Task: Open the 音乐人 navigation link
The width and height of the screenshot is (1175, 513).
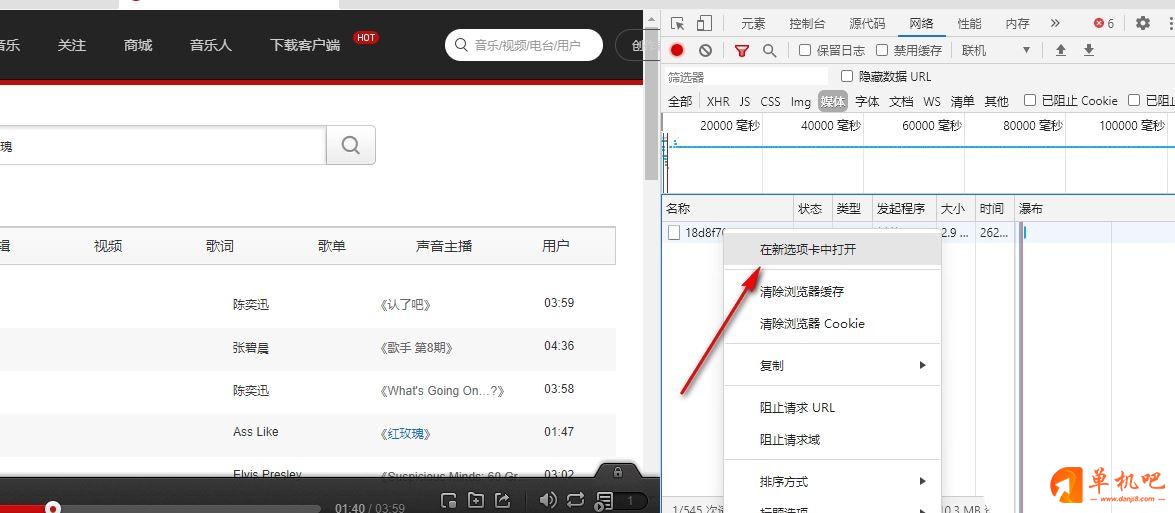Action: [211, 45]
